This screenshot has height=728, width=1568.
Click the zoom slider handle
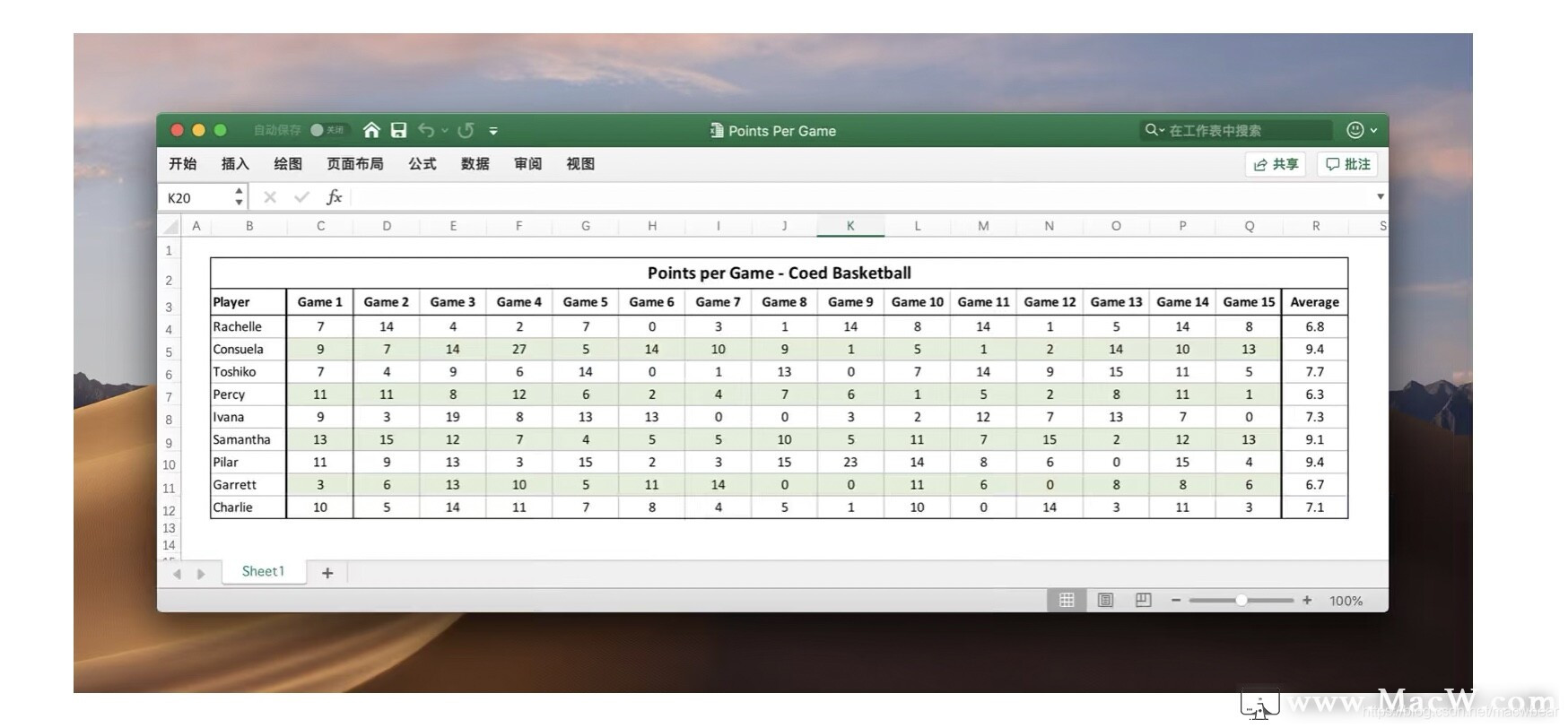tap(1241, 601)
